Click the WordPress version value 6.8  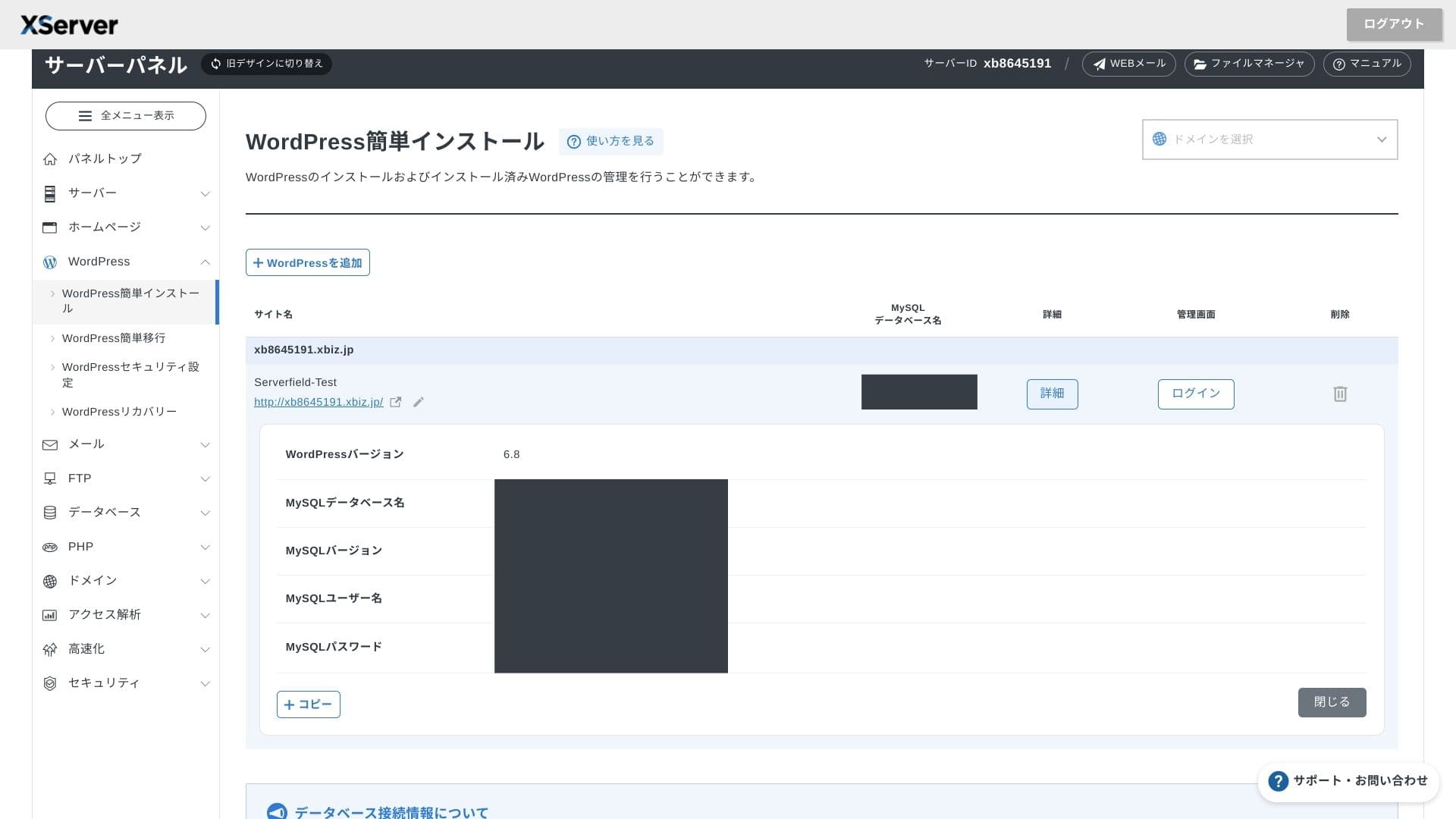[512, 455]
